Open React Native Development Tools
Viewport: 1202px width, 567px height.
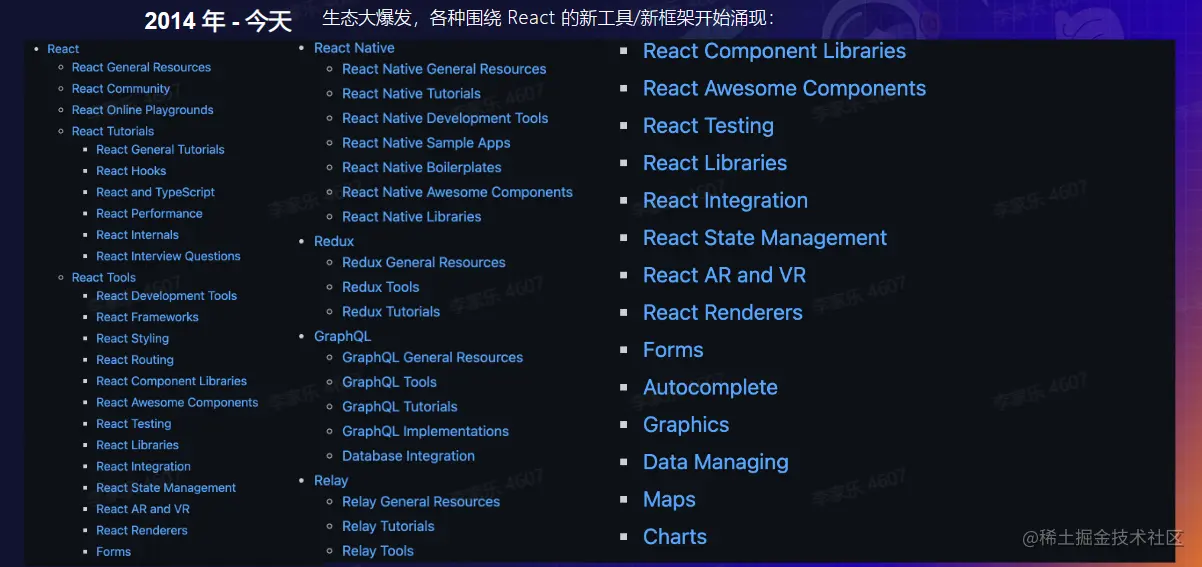click(x=445, y=118)
